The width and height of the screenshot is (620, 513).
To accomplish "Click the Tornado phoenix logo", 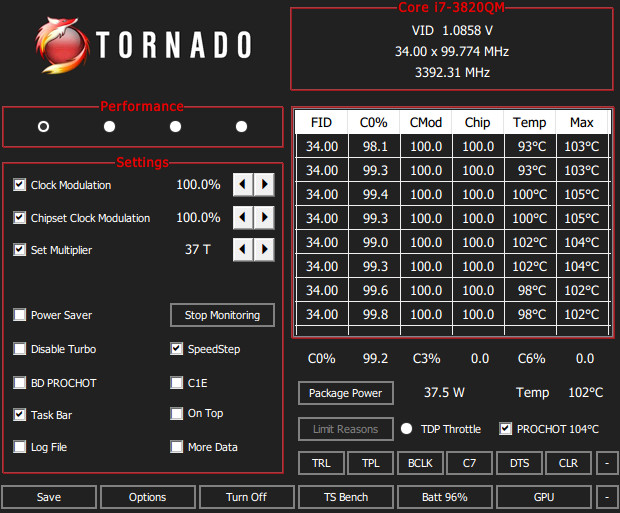I will click(62, 45).
